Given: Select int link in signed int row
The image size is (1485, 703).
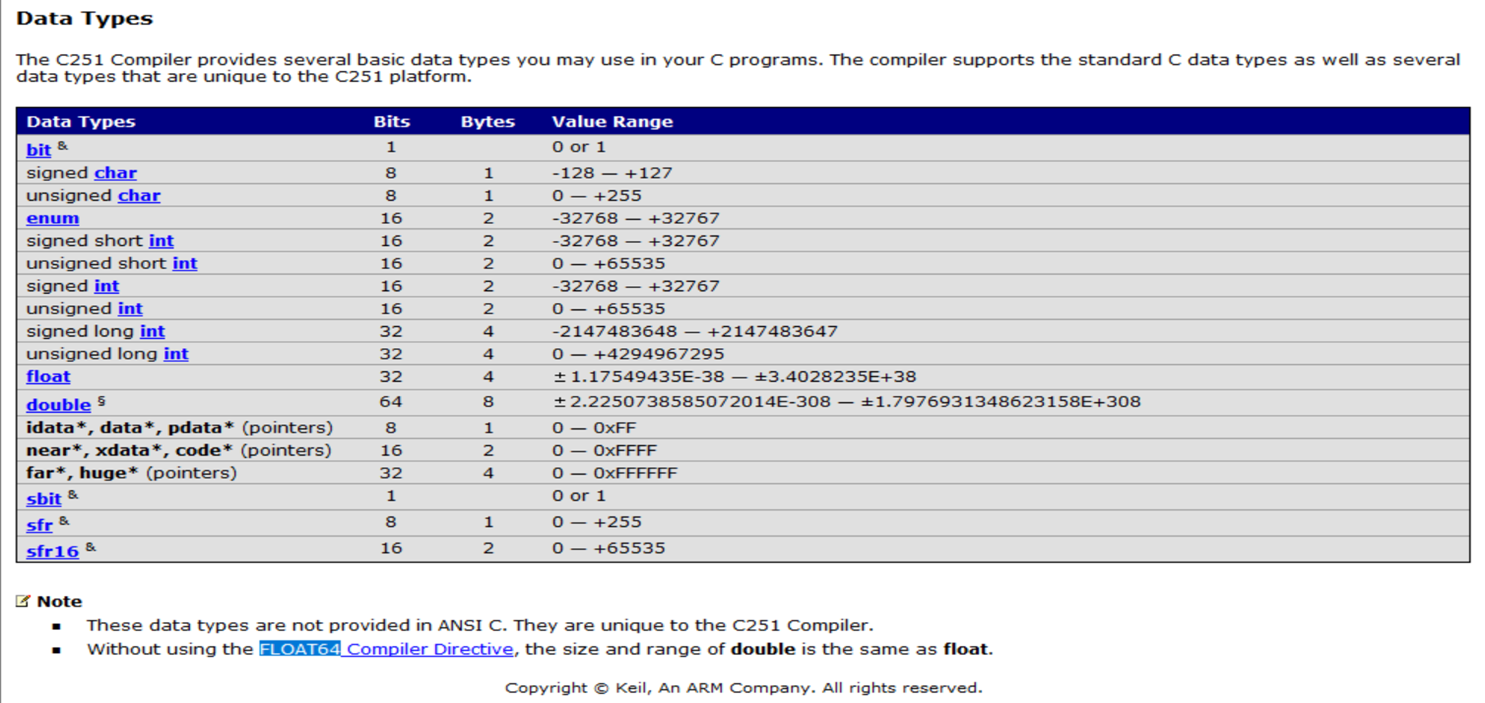Looking at the screenshot, I should tap(106, 286).
